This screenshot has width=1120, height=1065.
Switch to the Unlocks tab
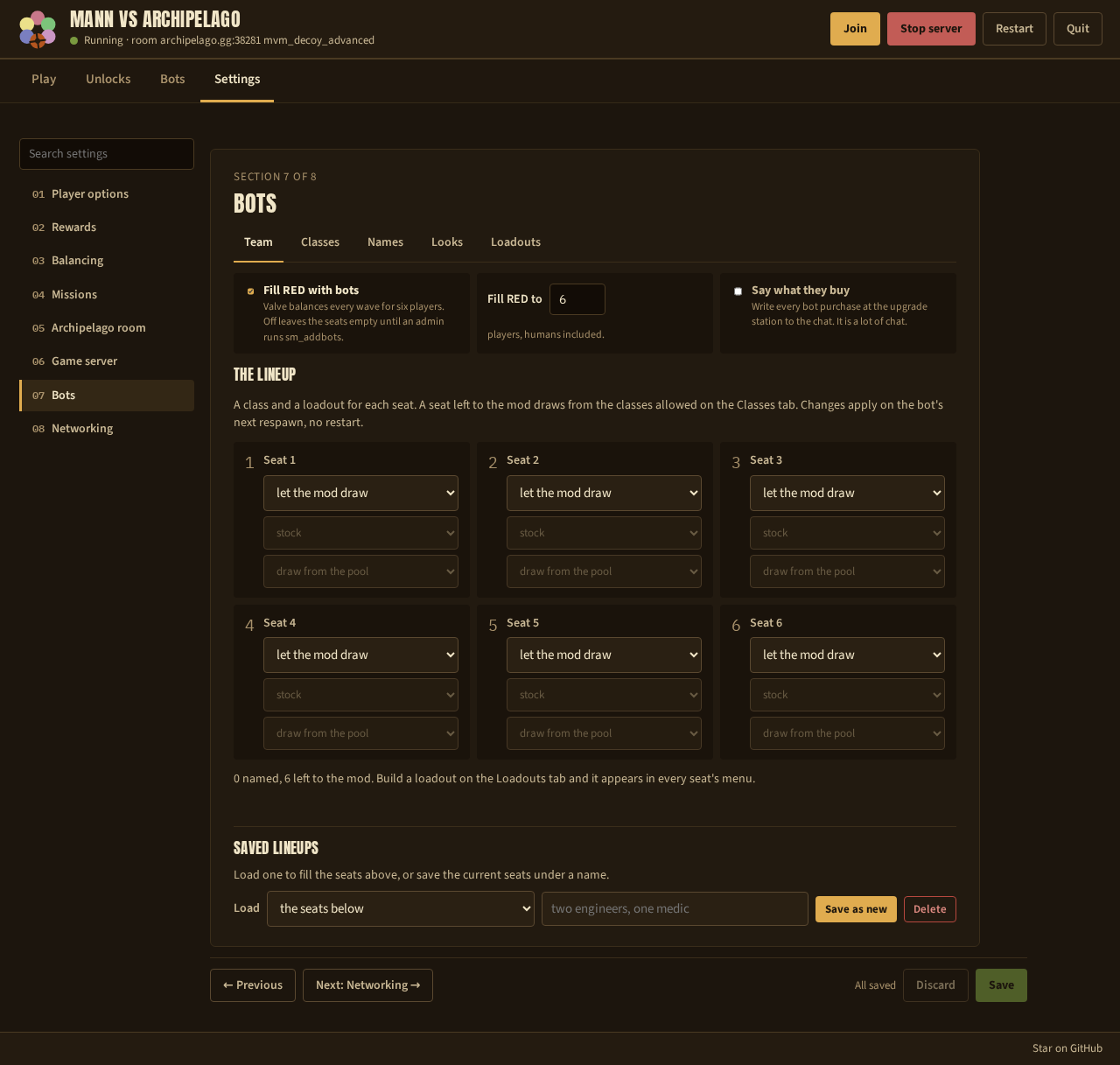(x=108, y=79)
